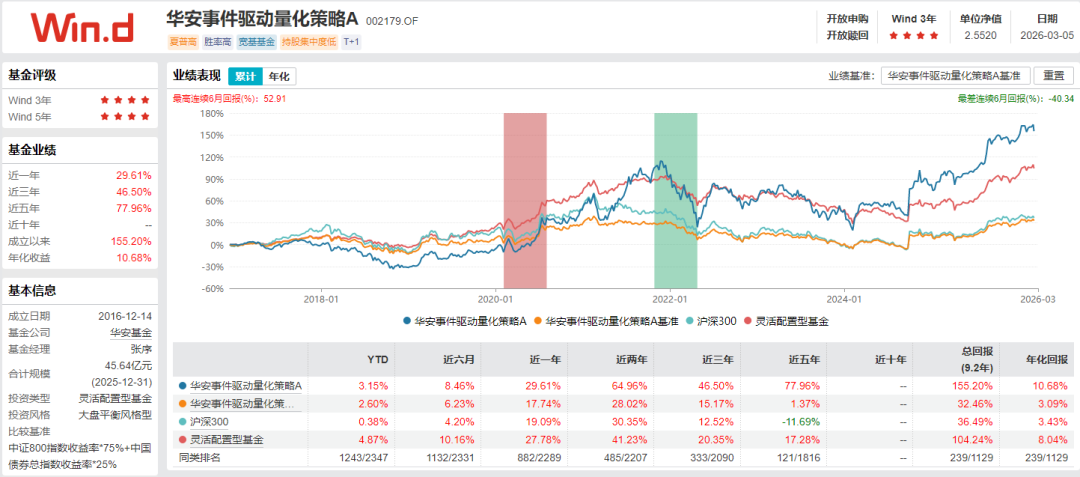Switch to the 年化 tab

click(279, 76)
